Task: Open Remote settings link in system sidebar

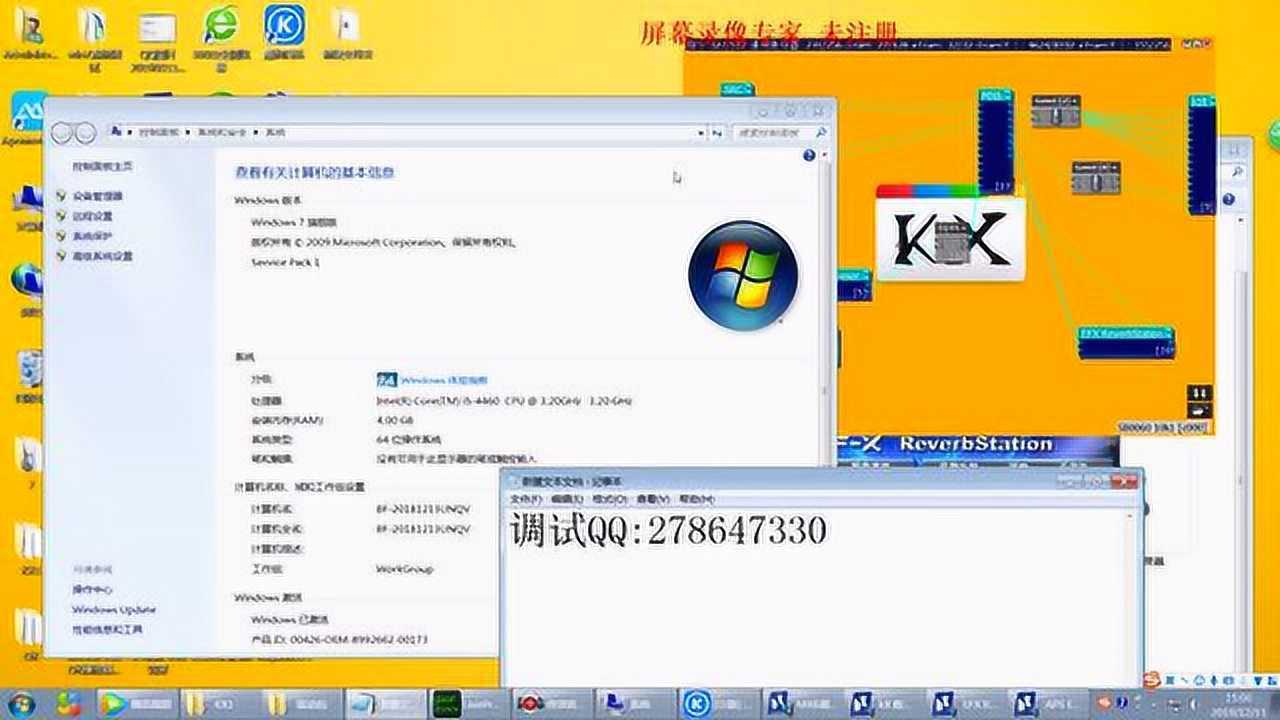Action: (x=92, y=216)
